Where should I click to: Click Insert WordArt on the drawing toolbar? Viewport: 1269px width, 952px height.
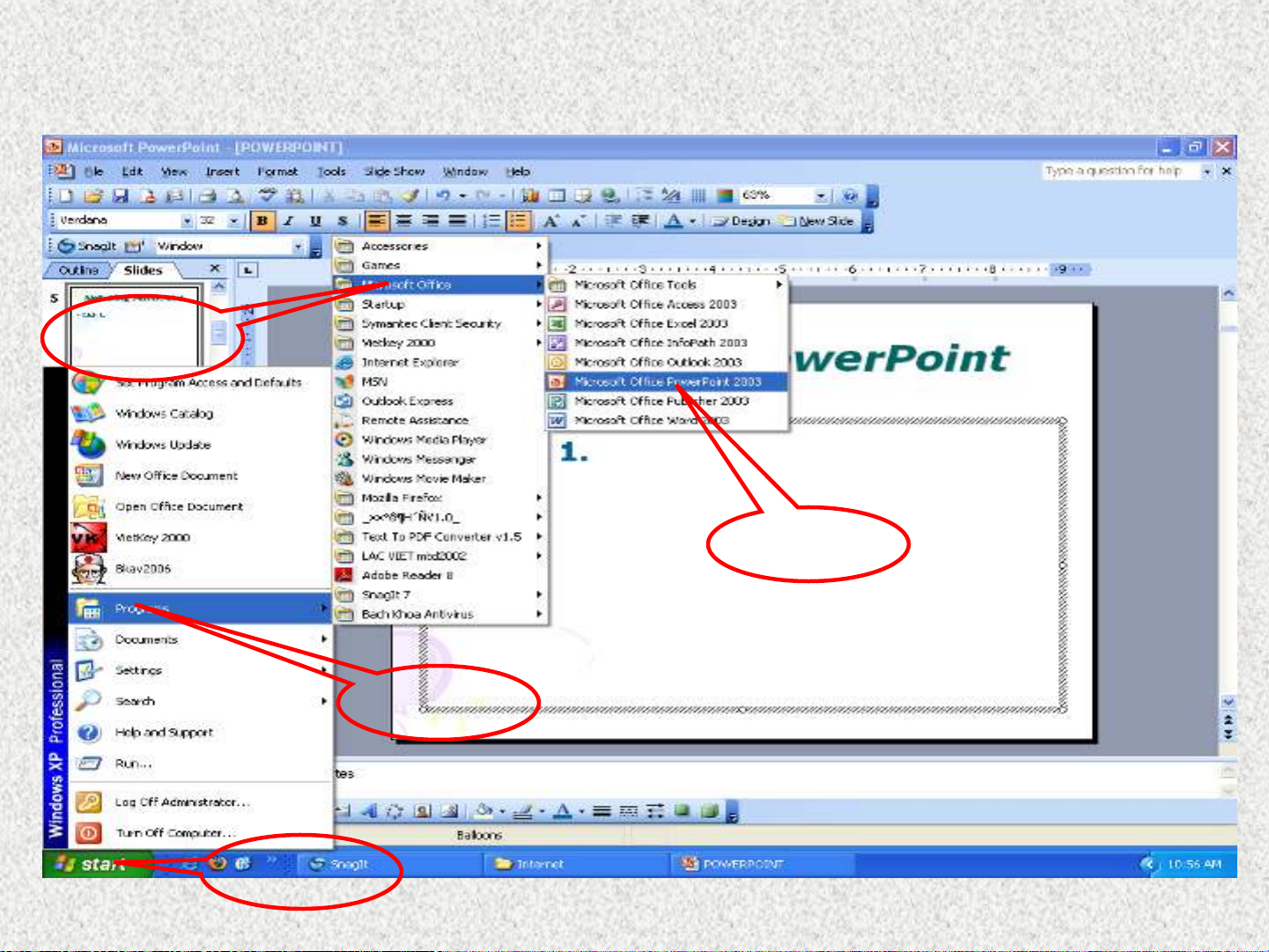[x=368, y=811]
